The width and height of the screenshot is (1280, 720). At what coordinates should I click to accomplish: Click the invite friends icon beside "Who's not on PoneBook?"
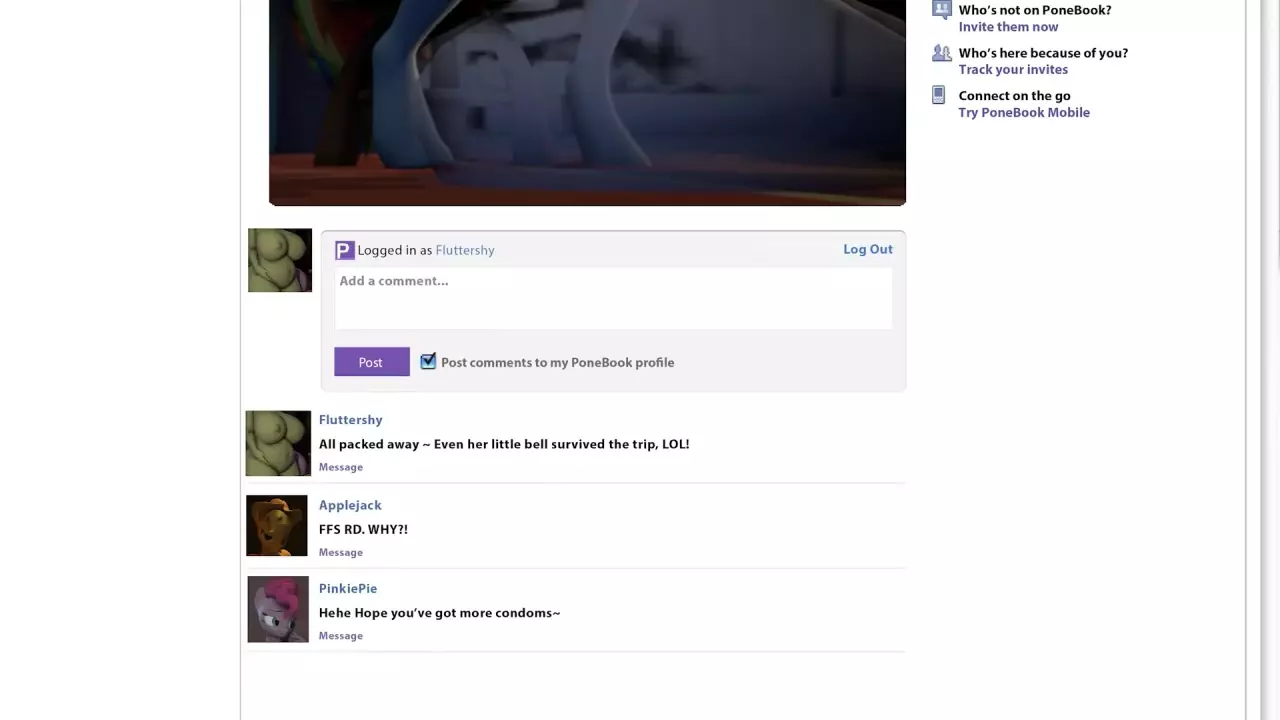point(940,10)
